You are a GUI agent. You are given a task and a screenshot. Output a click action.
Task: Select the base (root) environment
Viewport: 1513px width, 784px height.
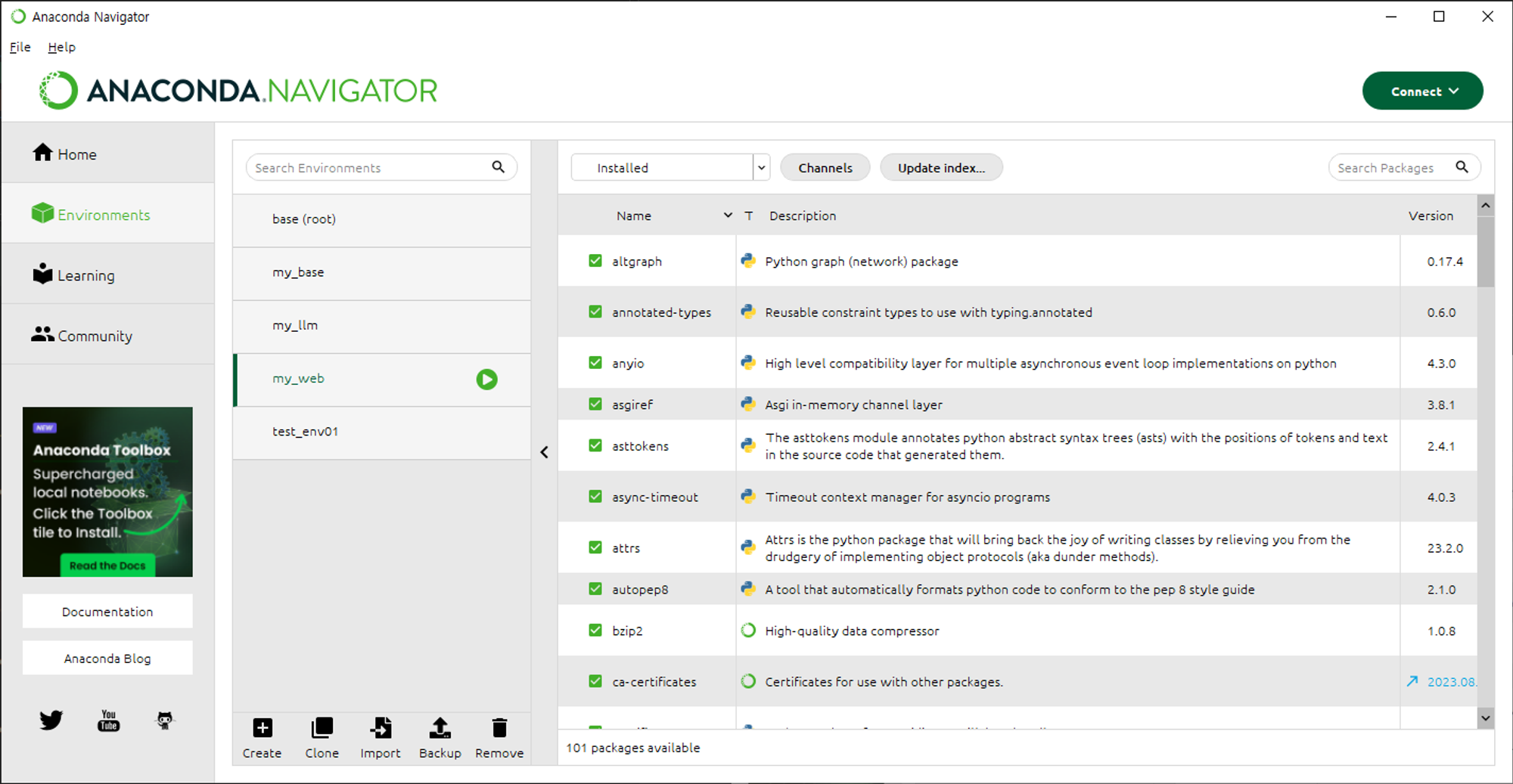(382, 220)
